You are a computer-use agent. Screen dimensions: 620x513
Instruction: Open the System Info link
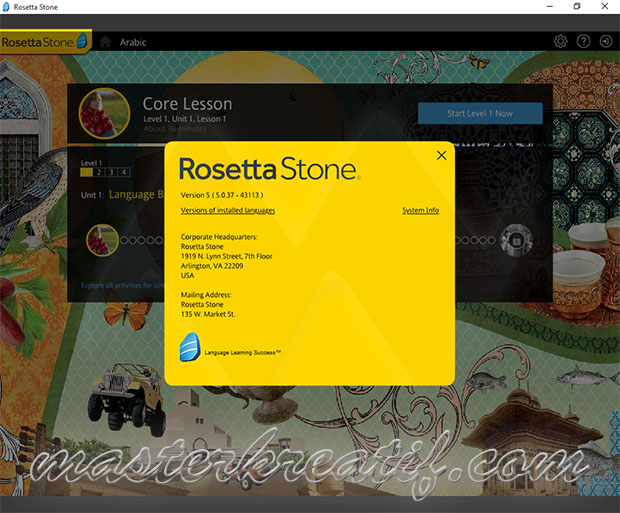(x=421, y=210)
